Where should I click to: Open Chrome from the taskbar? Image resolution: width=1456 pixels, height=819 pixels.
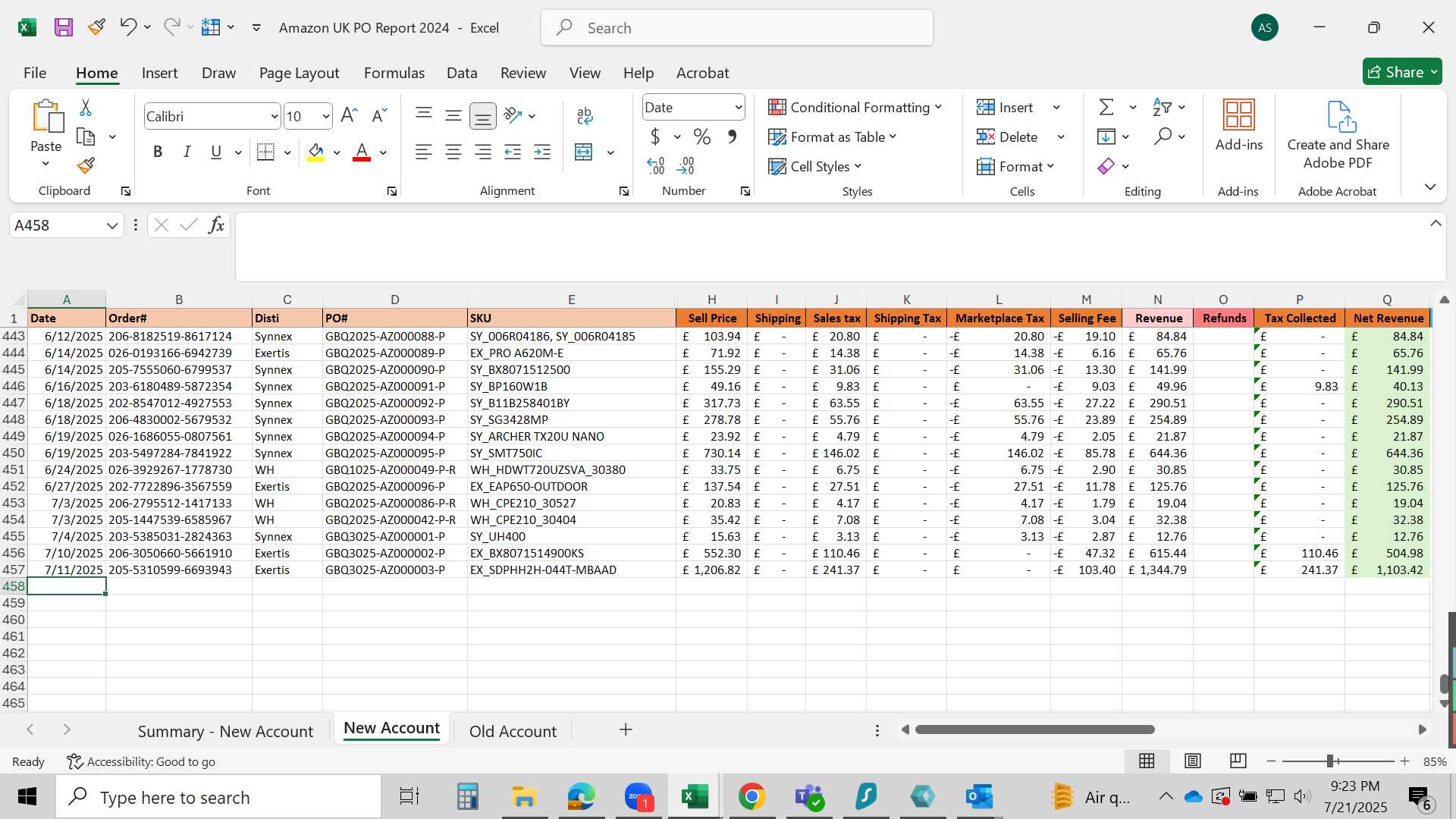pyautogui.click(x=752, y=797)
